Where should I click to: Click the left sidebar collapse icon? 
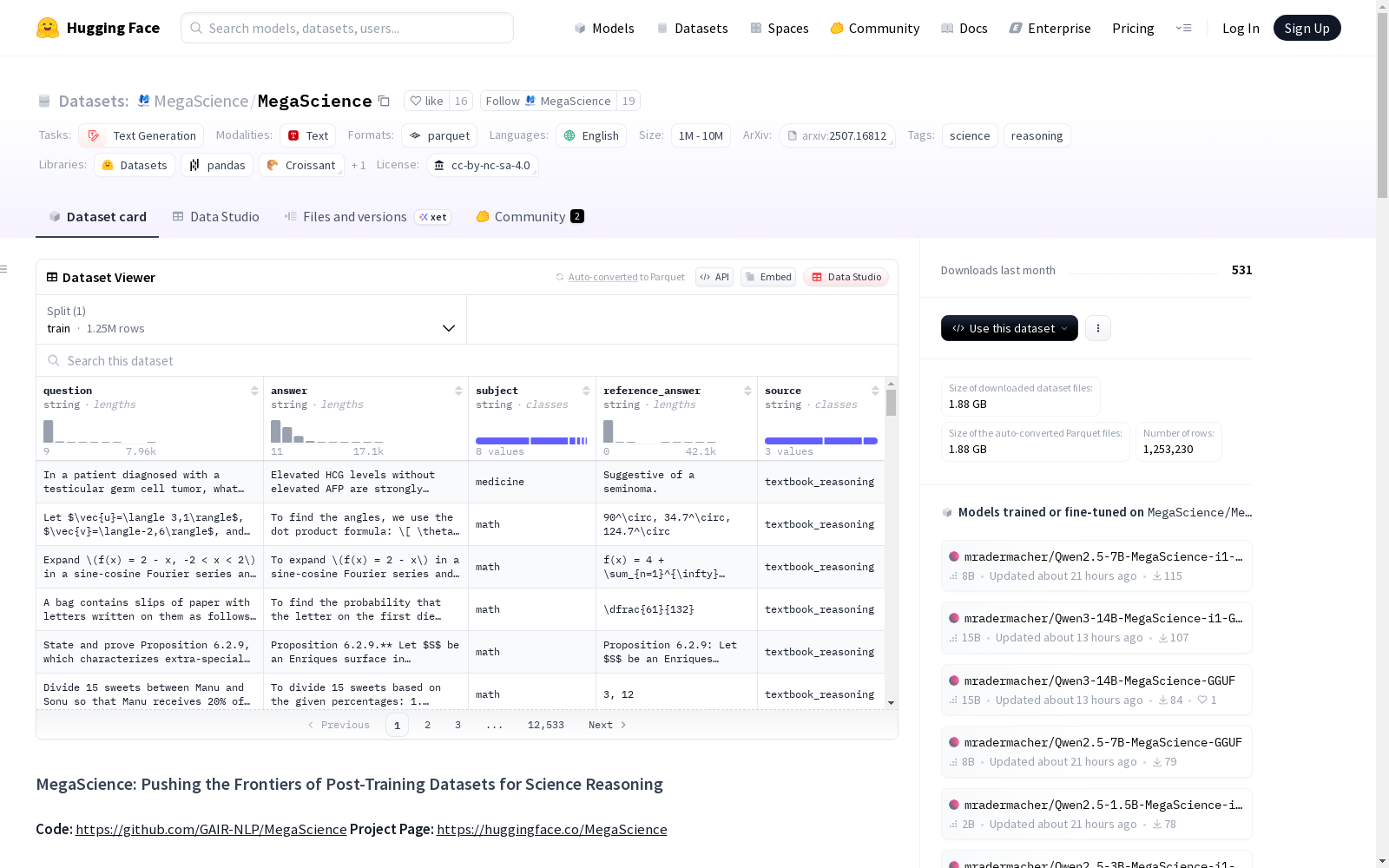[x=3, y=269]
